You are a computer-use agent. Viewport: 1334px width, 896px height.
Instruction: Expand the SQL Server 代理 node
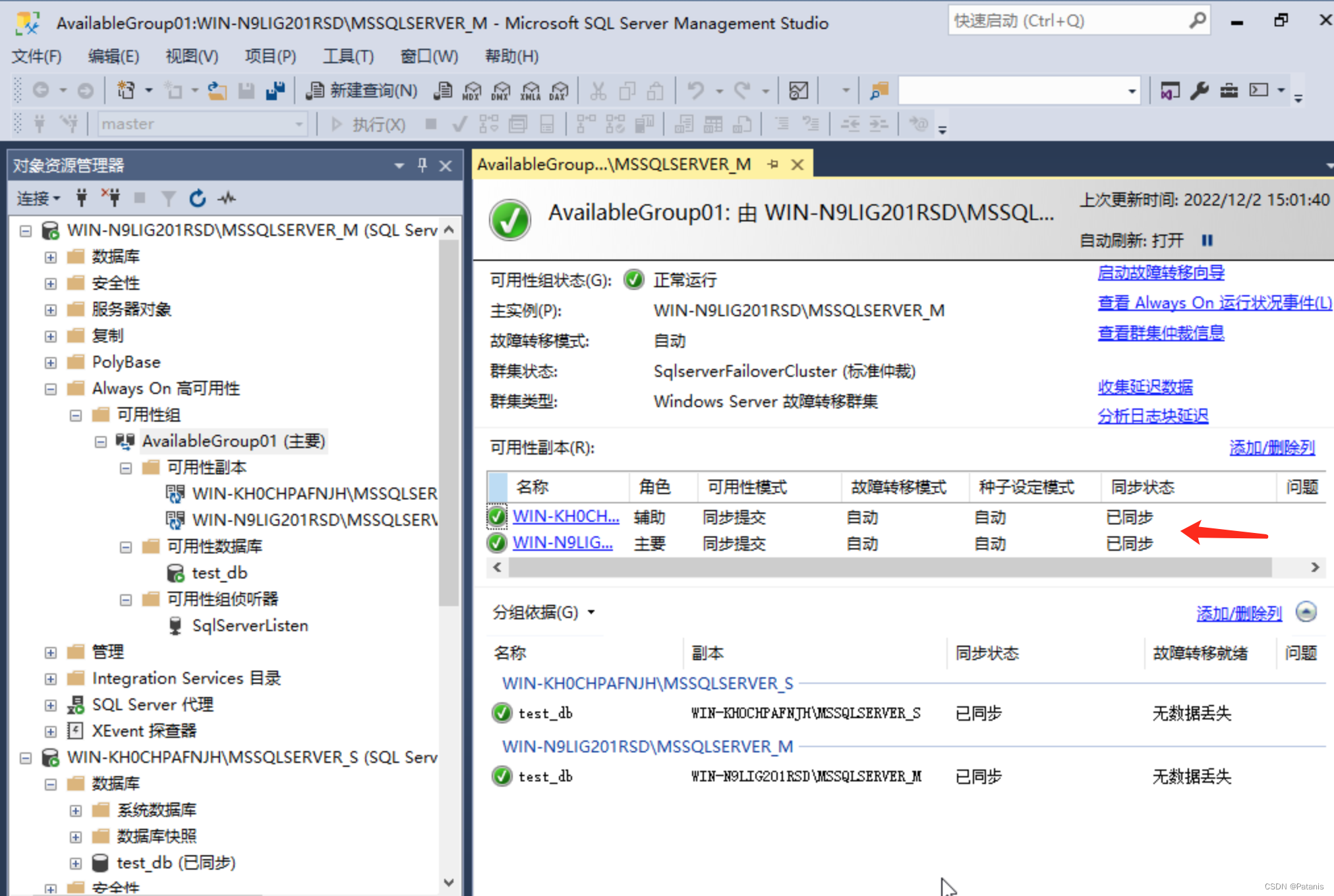(x=51, y=705)
